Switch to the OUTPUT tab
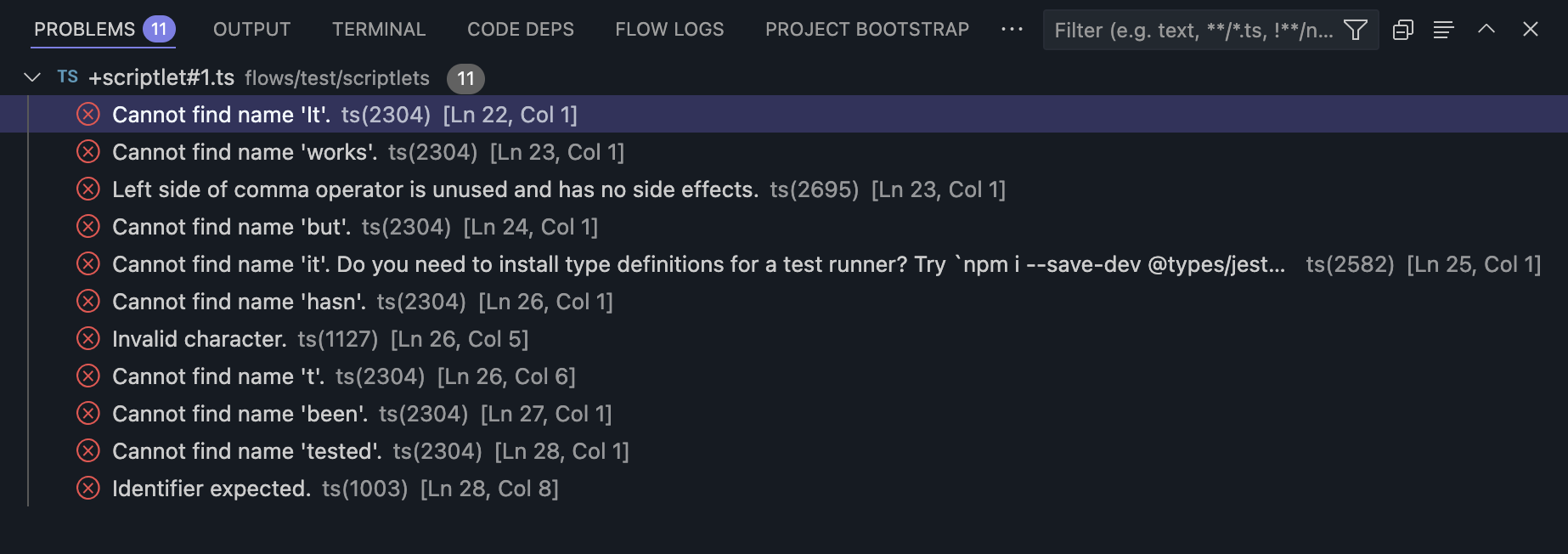Viewport: 1568px width, 554px height. click(251, 29)
